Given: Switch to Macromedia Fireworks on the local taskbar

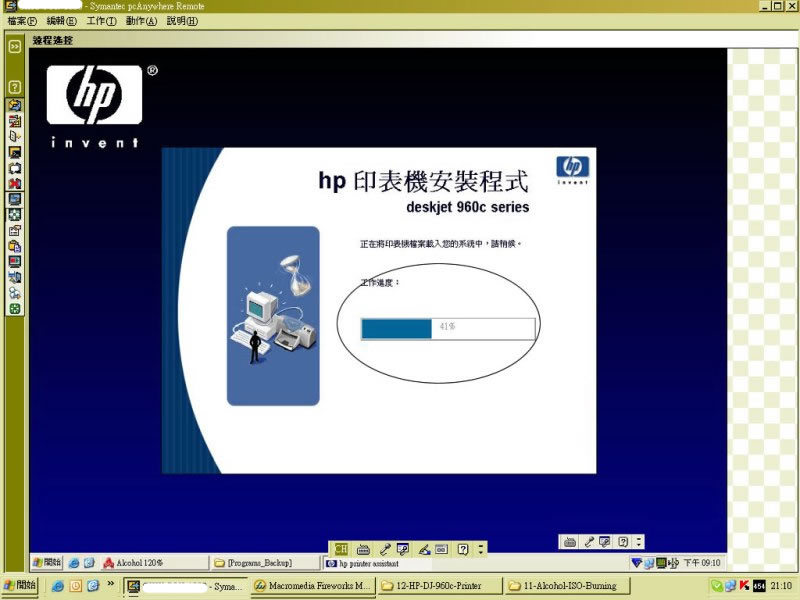Looking at the screenshot, I should 313,586.
